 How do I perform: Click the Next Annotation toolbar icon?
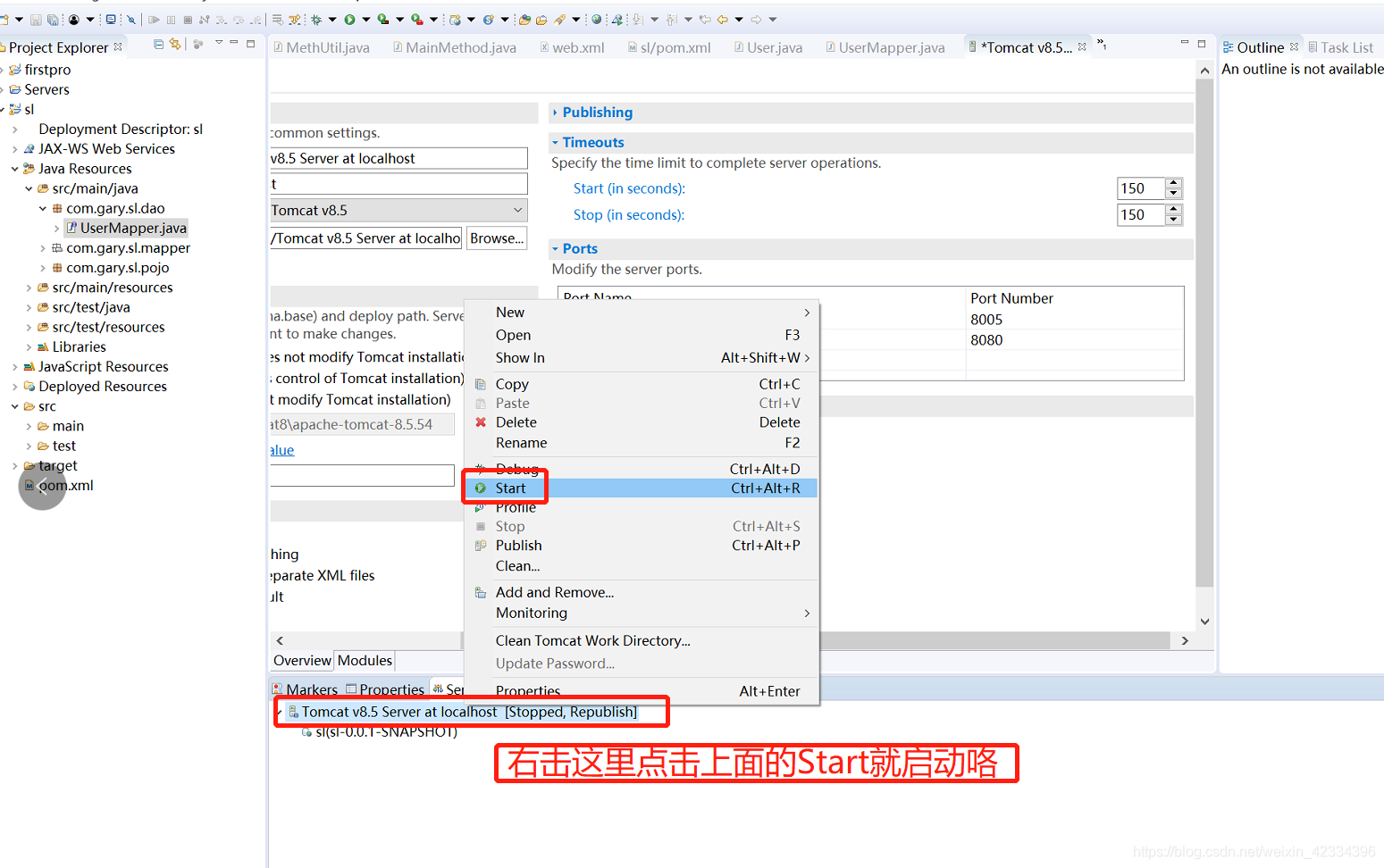click(x=638, y=20)
